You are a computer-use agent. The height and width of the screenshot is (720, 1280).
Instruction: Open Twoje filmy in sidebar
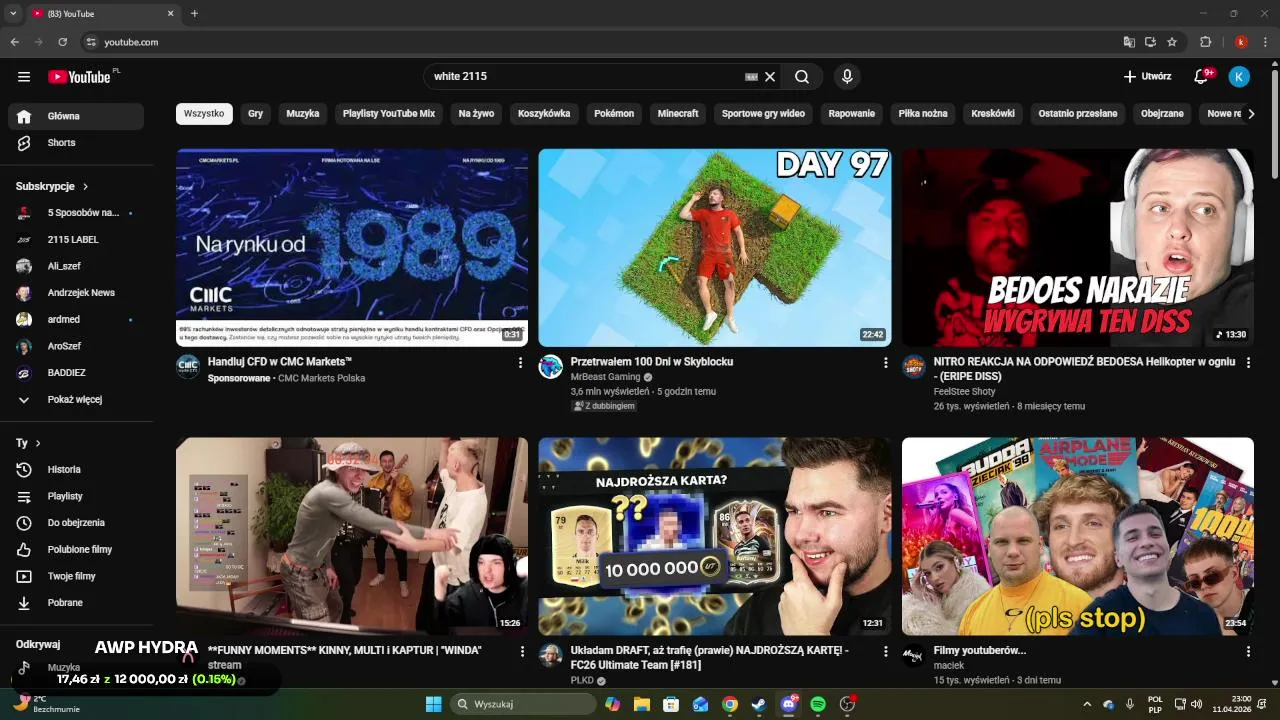[x=76, y=577]
